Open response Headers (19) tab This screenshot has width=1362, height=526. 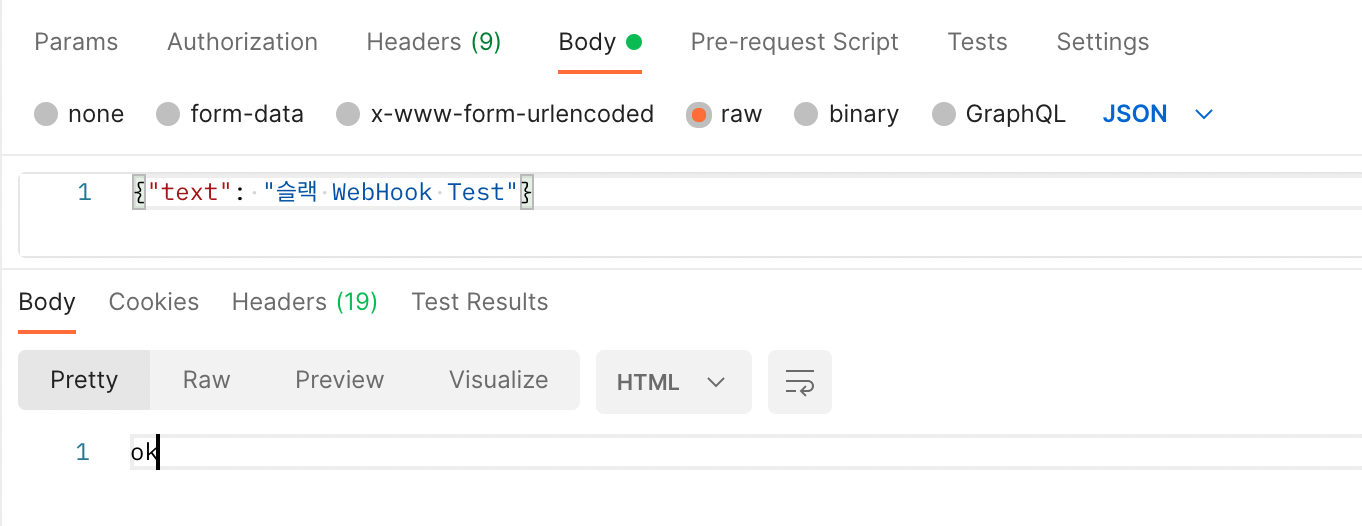coord(304,302)
